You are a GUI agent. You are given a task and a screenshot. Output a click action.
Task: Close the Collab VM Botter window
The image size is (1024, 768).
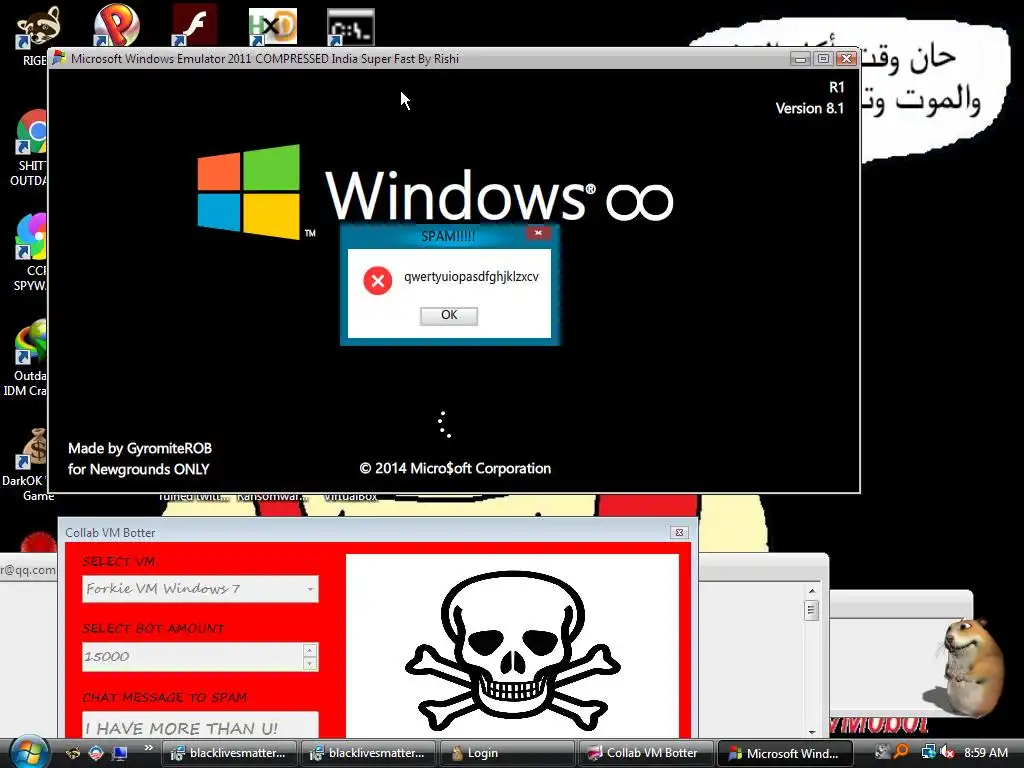pyautogui.click(x=679, y=532)
